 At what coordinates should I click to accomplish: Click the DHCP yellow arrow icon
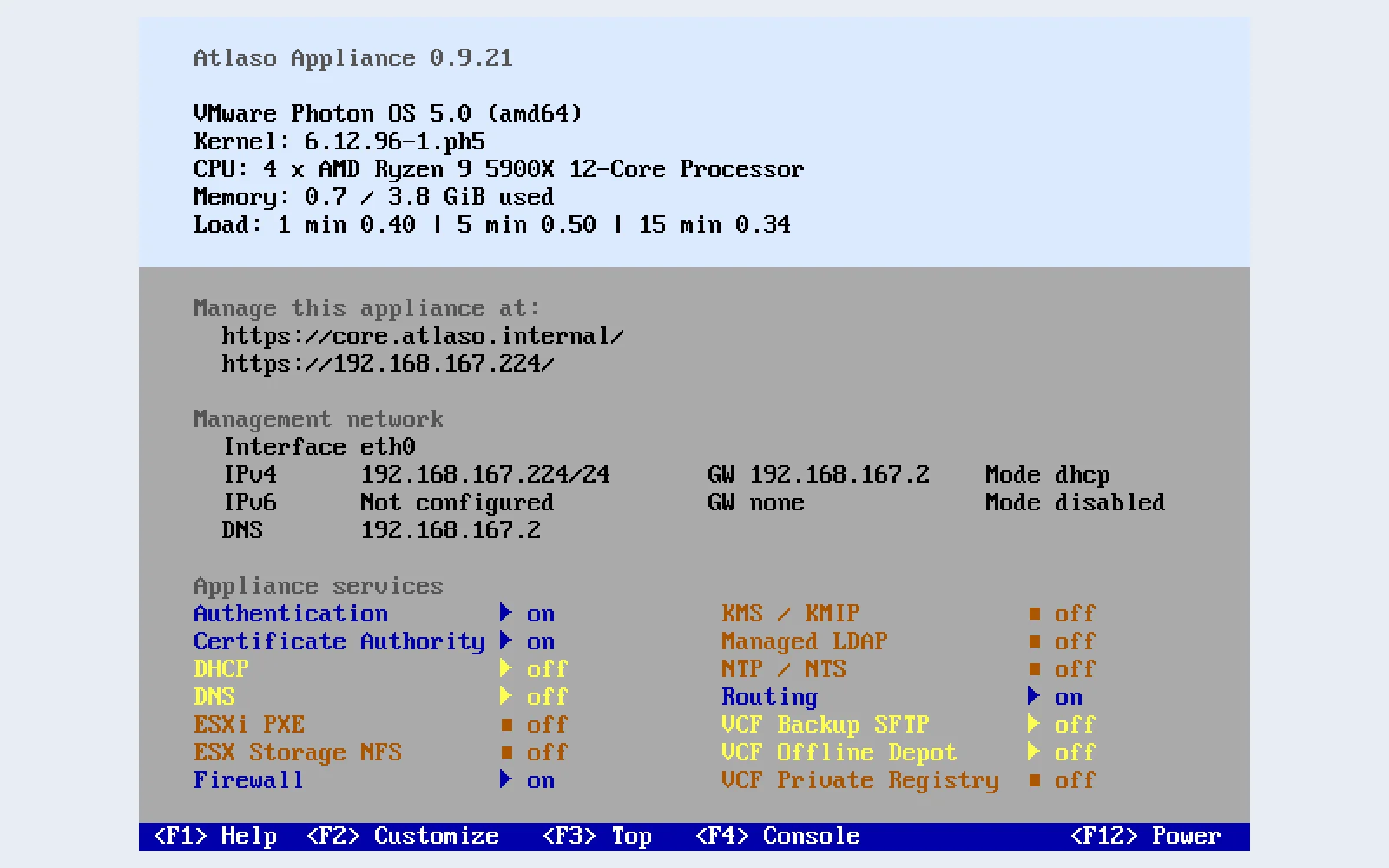[506, 668]
